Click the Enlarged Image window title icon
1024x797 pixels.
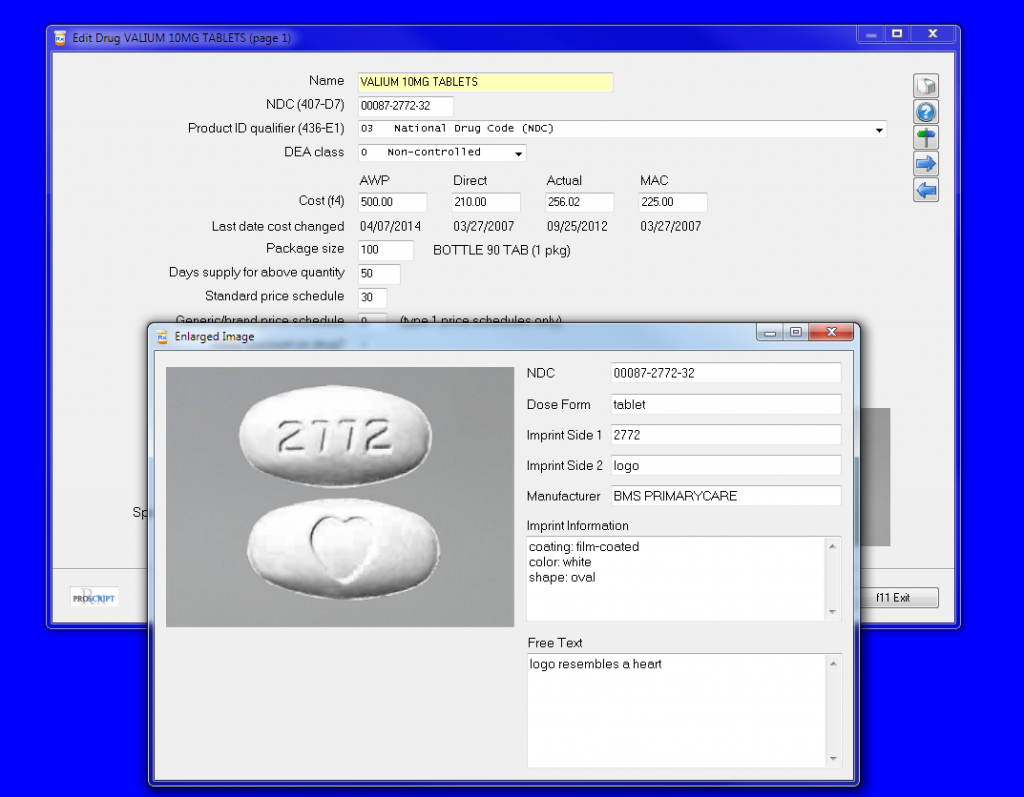click(161, 337)
